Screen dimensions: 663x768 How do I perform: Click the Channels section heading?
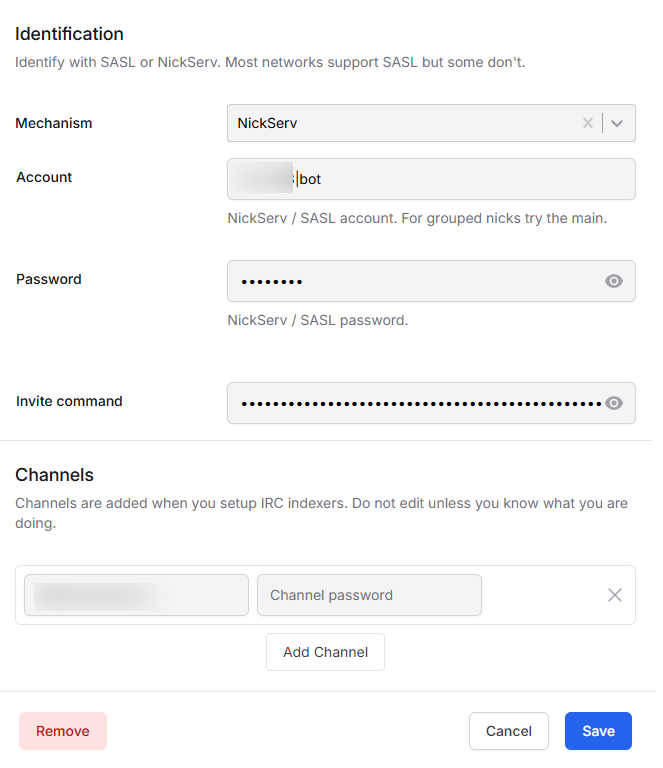point(54,475)
